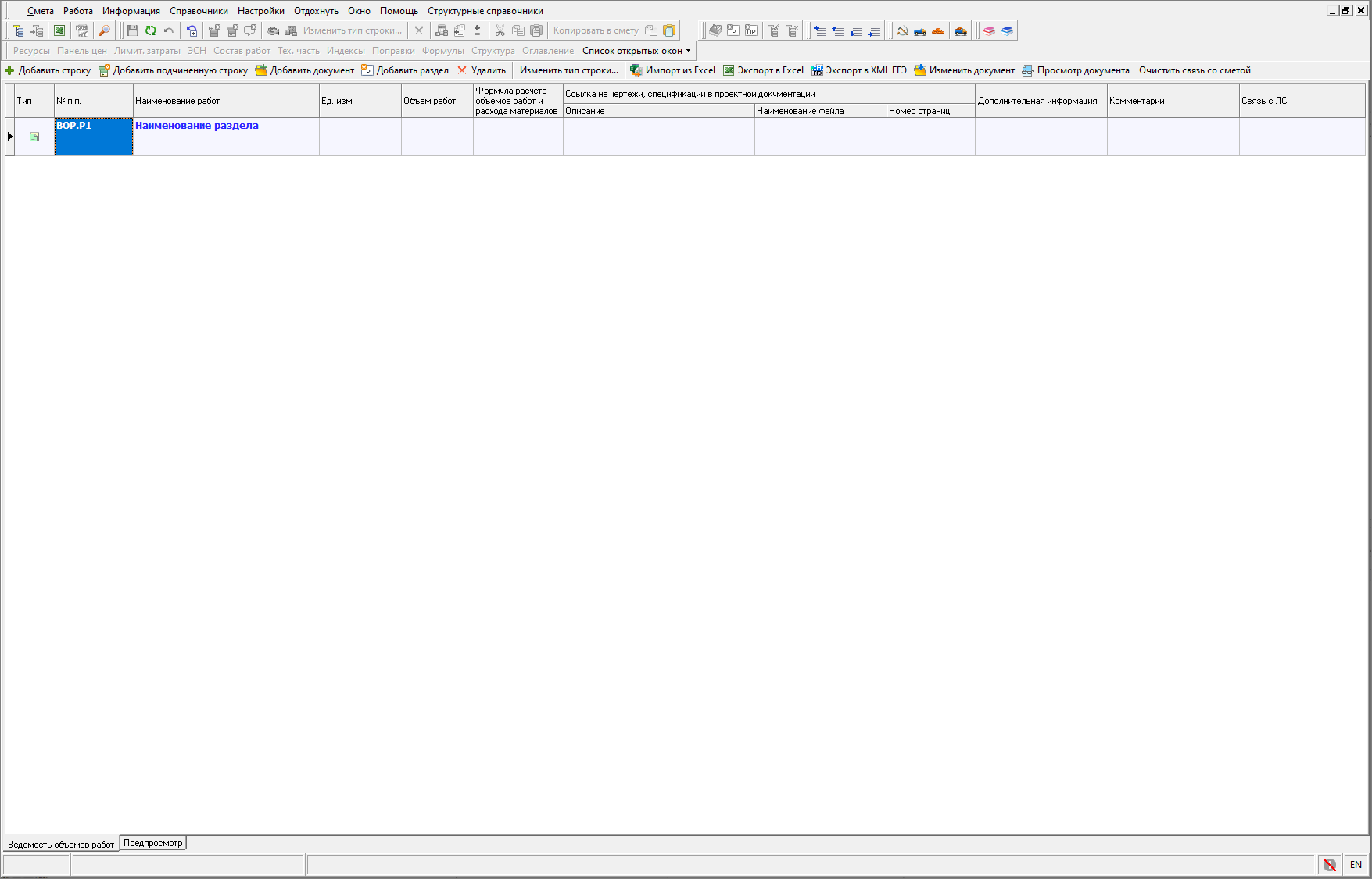This screenshot has height=879, width=1372.
Task: Click Экспорт в XML ГГЭ button
Action: pos(859,70)
